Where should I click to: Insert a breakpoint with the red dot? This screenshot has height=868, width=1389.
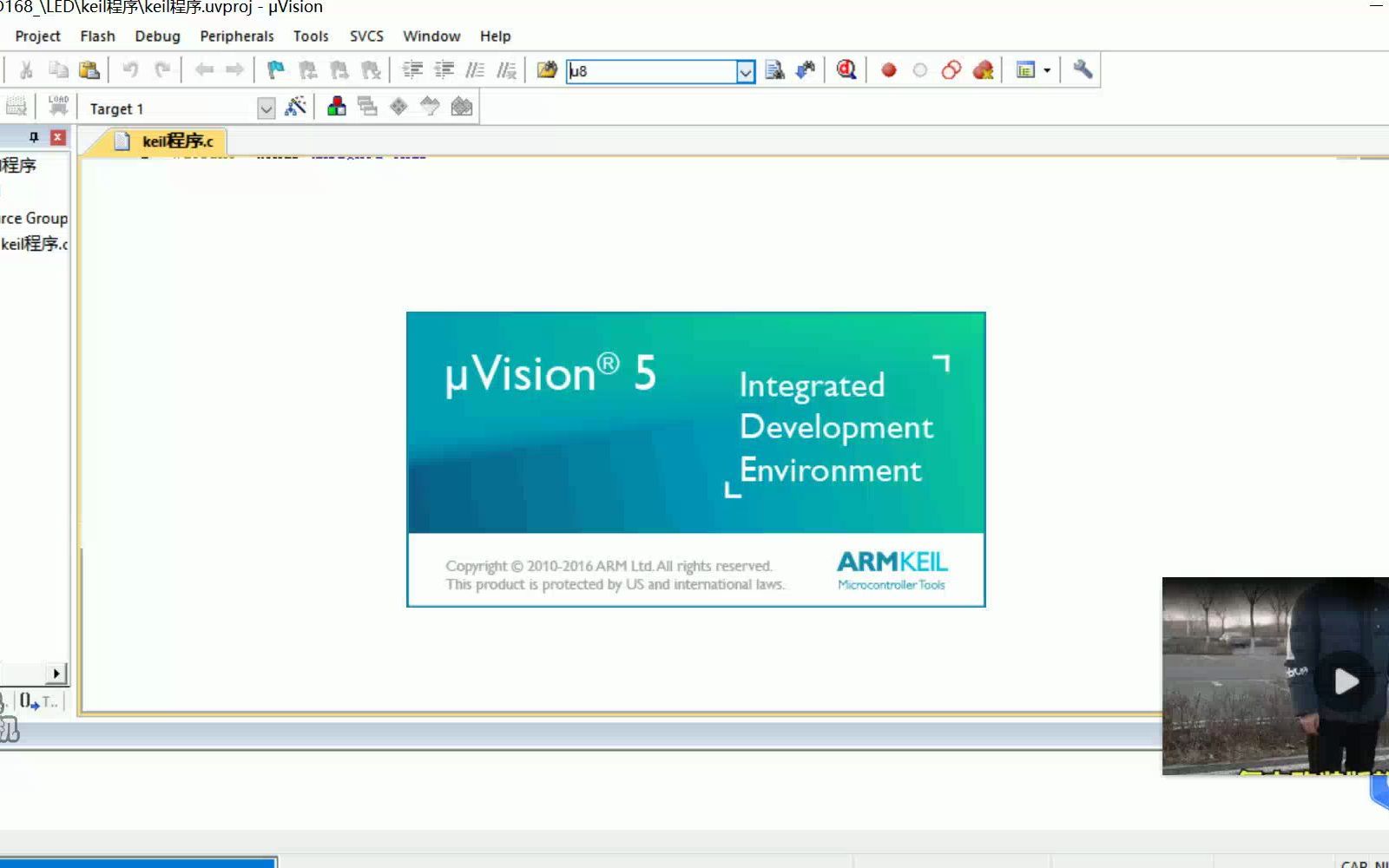pyautogui.click(x=888, y=70)
